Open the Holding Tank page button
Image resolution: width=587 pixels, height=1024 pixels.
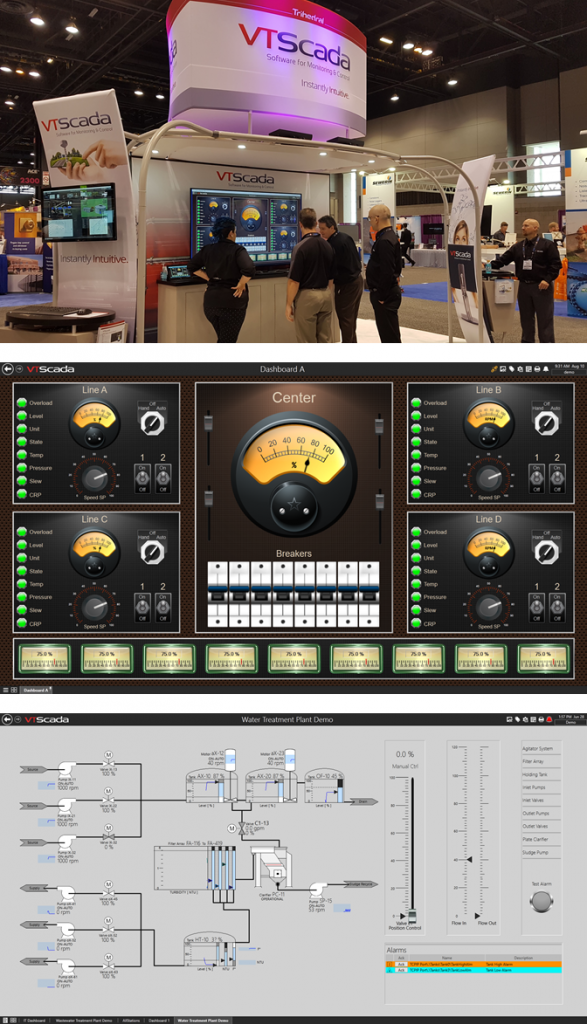pos(541,775)
